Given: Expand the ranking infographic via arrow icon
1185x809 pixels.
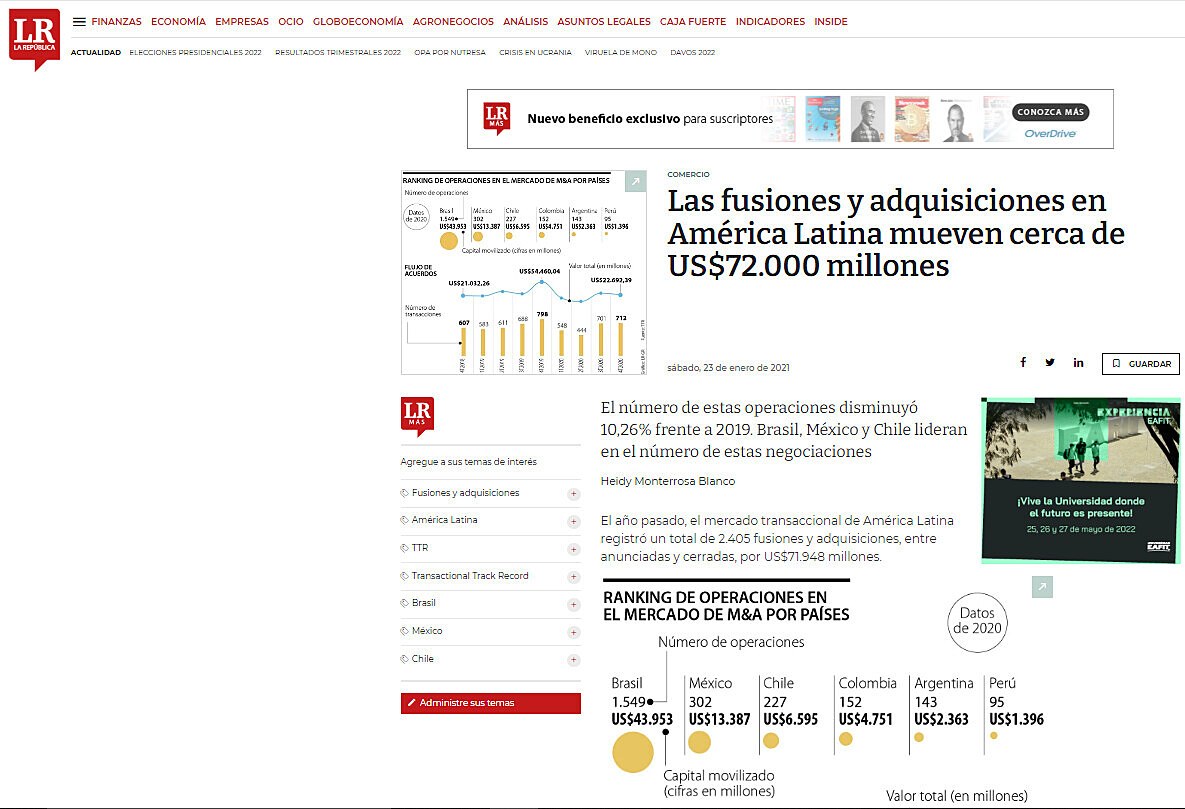Looking at the screenshot, I should tap(1042, 587).
